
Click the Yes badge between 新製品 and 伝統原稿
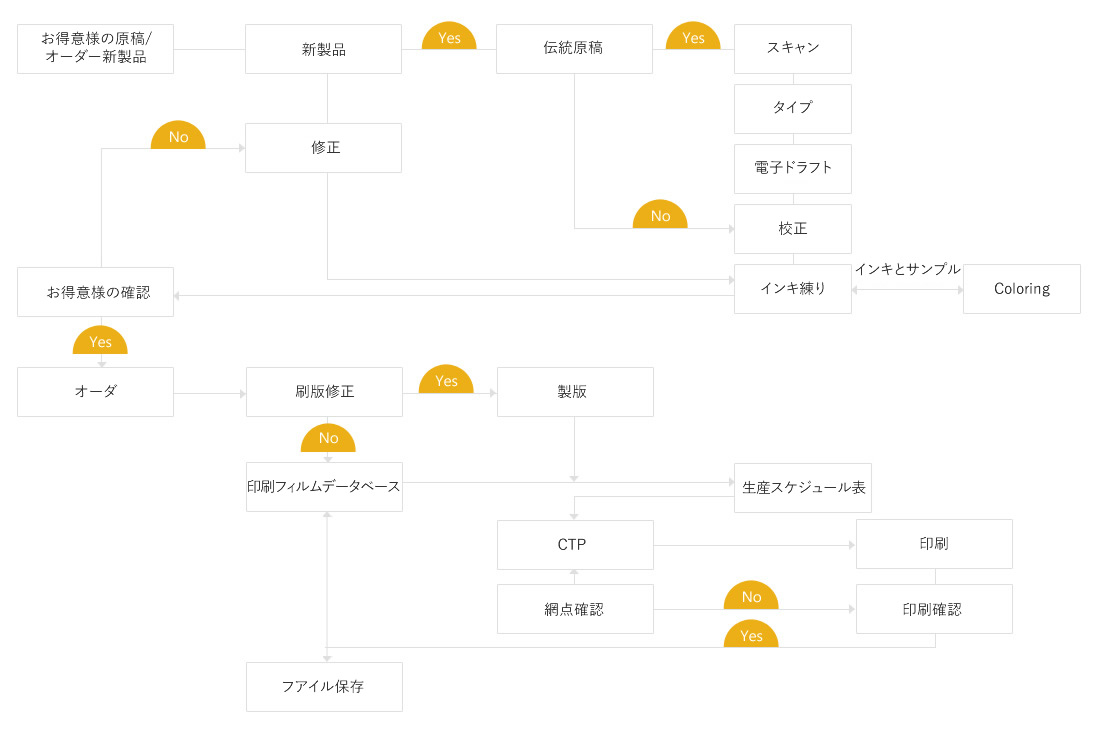(x=450, y=38)
